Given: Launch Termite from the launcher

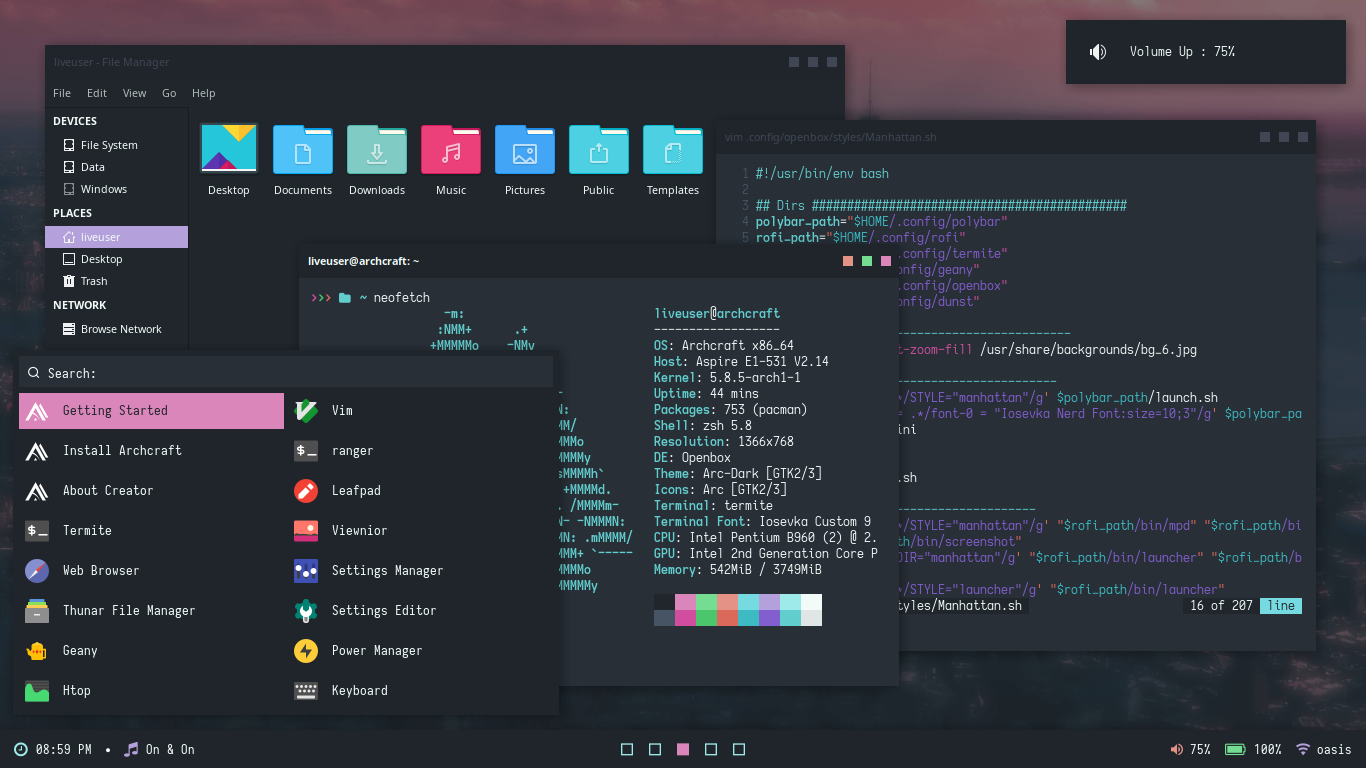Looking at the screenshot, I should tap(152, 531).
